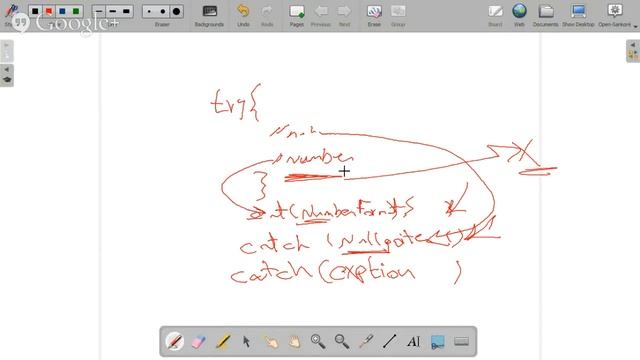Switch to Web mode
This screenshot has height=360, width=640.
[x=519, y=15]
